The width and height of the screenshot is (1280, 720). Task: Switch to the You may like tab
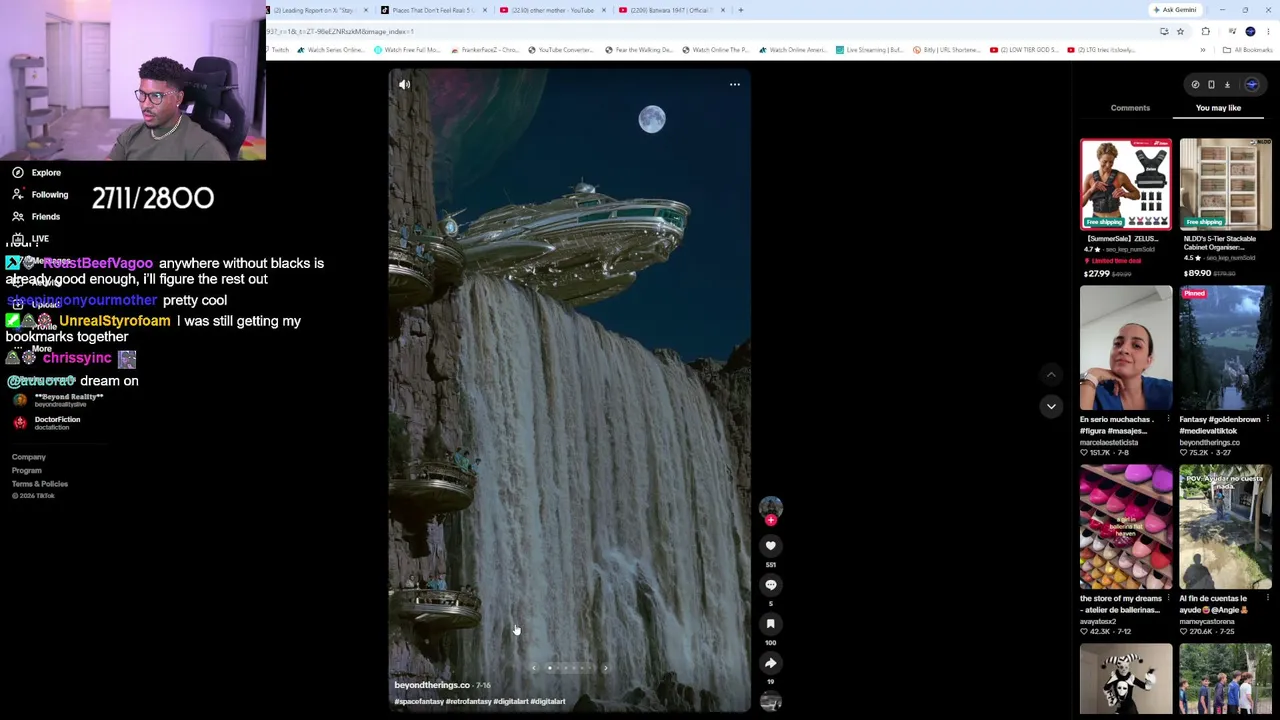pos(1218,108)
